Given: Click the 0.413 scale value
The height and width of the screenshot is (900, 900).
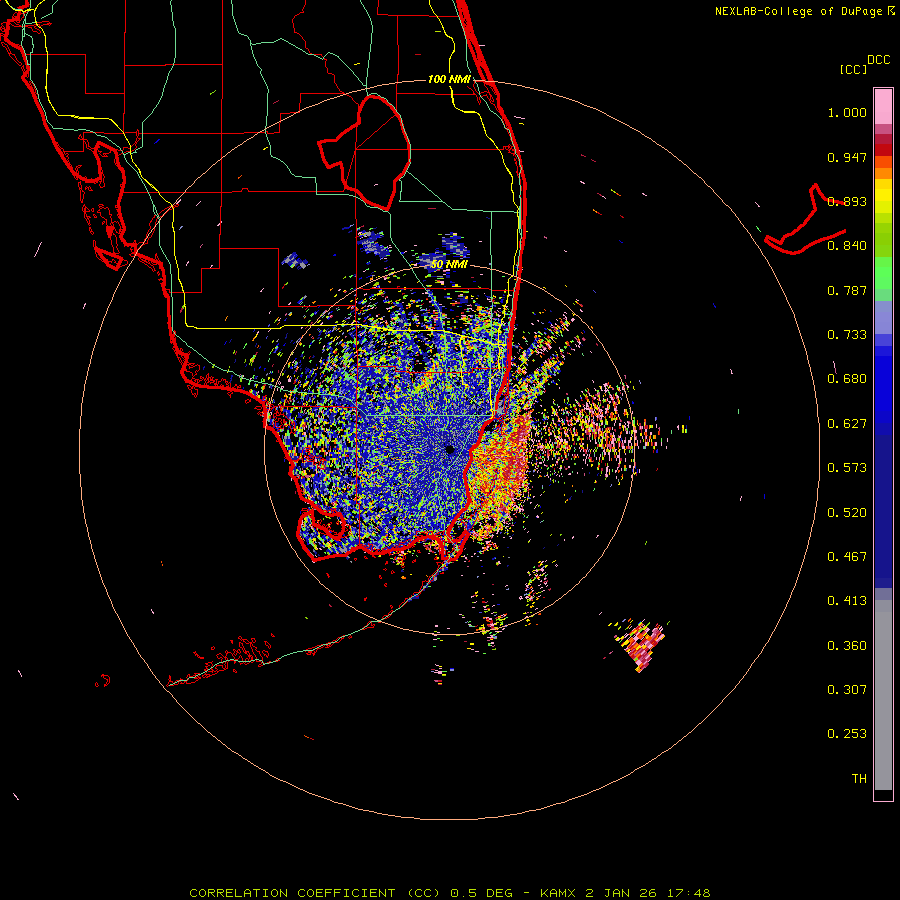Looking at the screenshot, I should [x=847, y=601].
